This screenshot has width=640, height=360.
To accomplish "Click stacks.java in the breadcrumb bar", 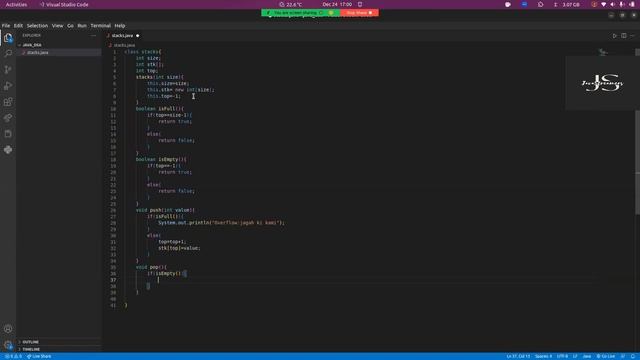I will pos(124,45).
